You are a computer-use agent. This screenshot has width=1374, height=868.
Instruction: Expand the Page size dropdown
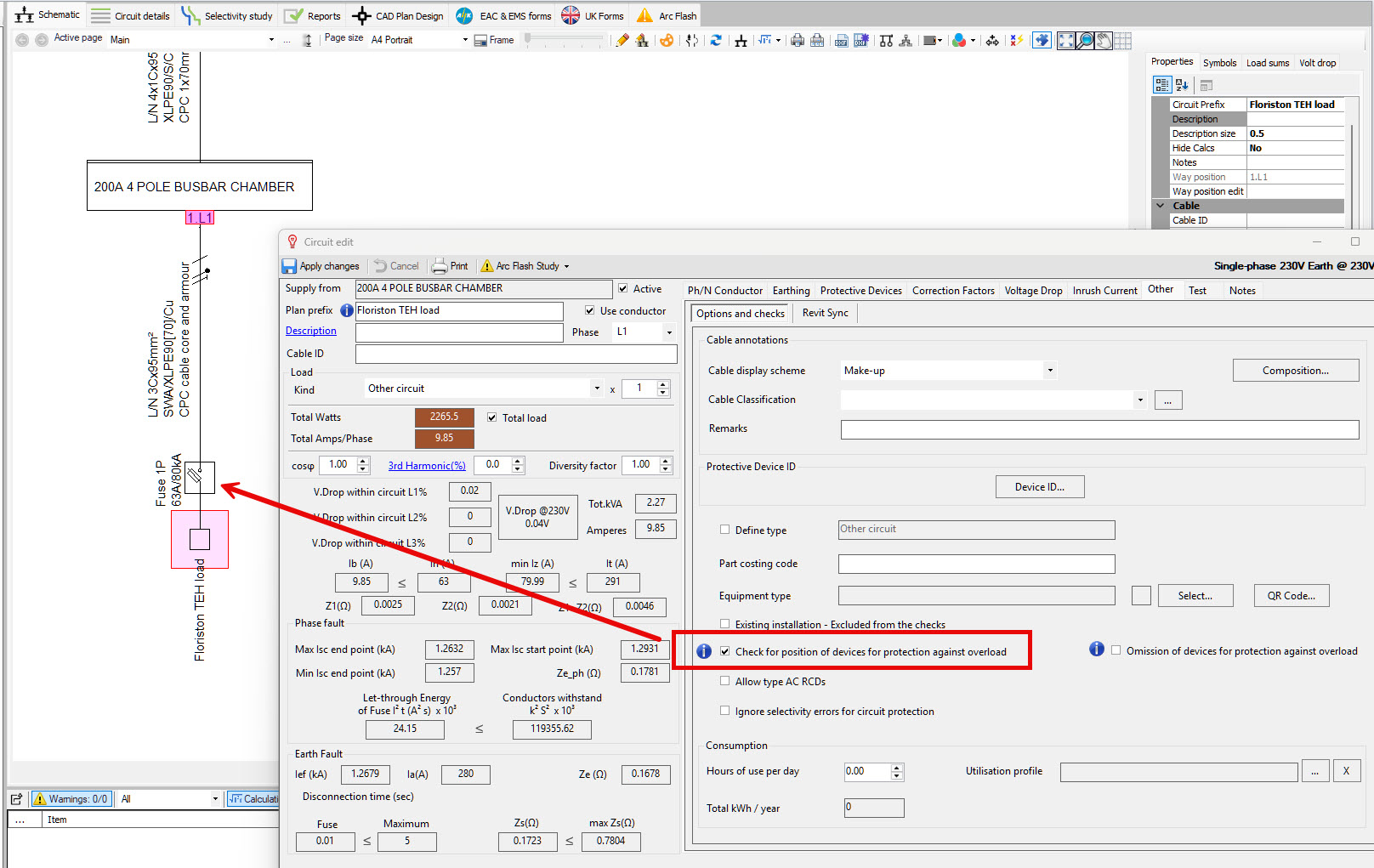464,40
